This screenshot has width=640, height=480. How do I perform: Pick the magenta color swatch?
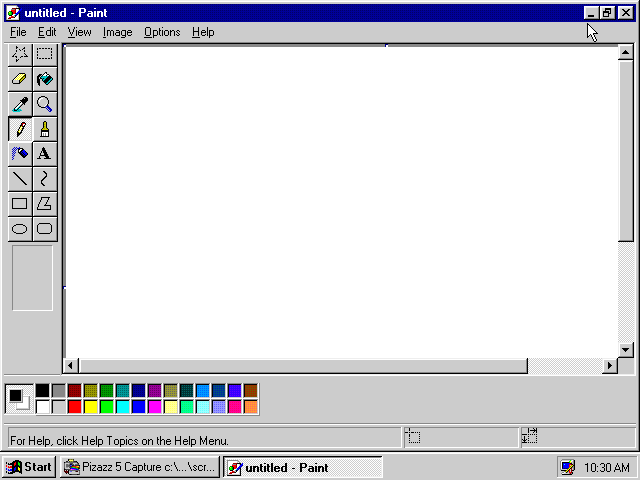click(x=155, y=407)
